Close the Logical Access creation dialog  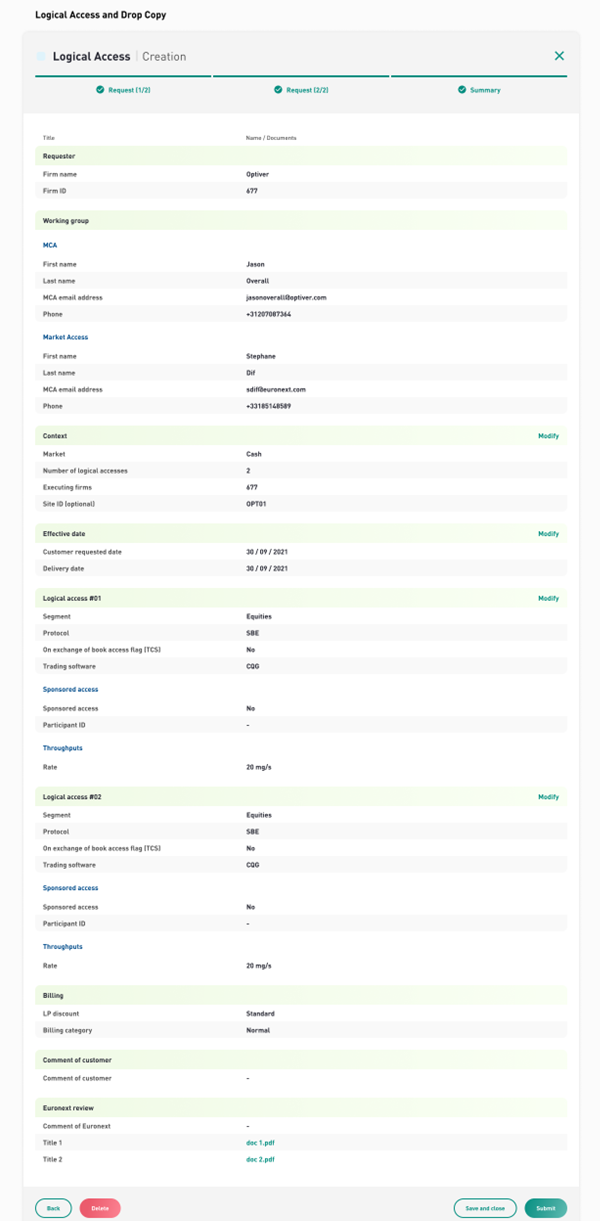559,56
